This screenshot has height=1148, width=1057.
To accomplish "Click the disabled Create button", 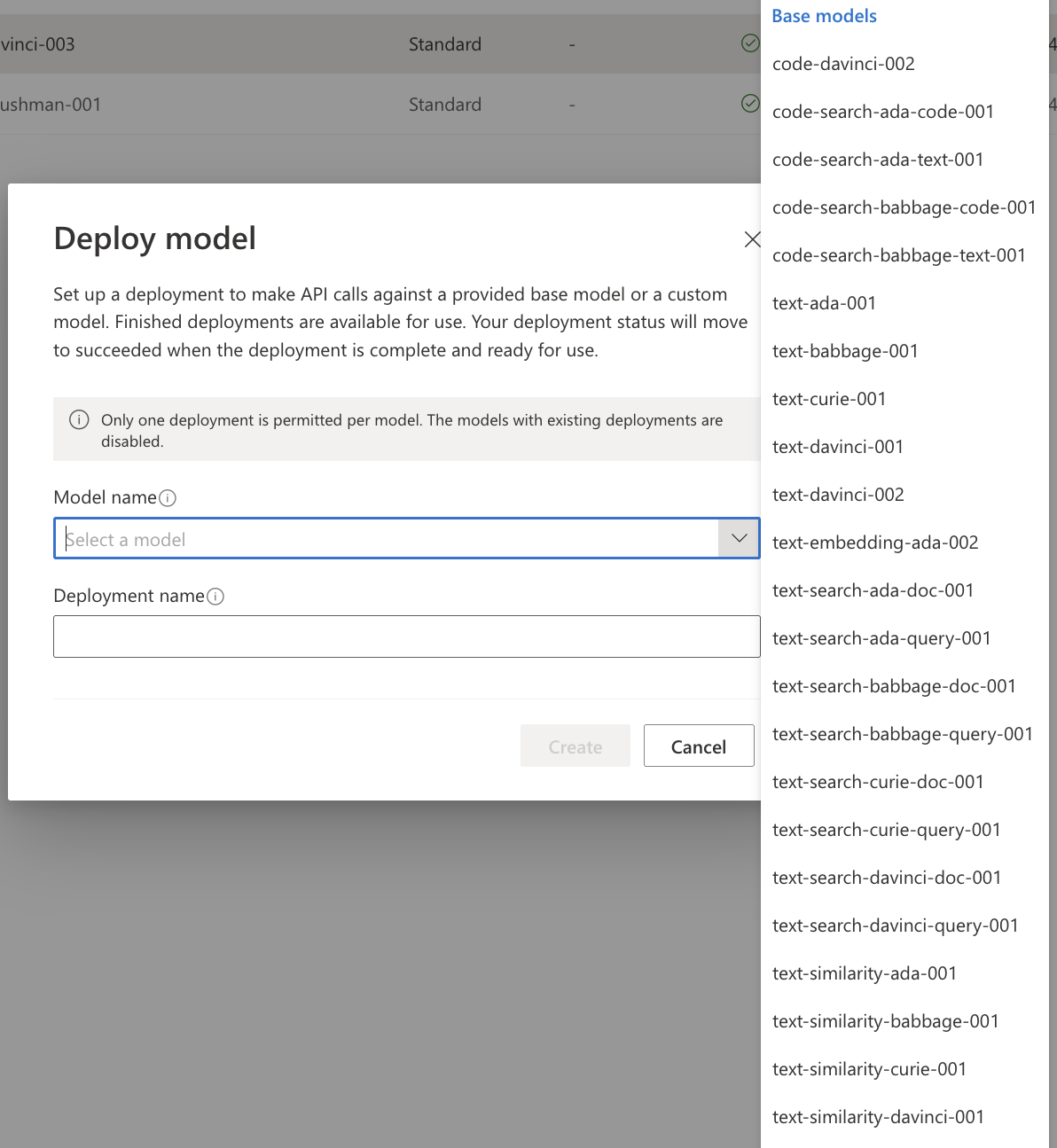I will click(x=575, y=746).
